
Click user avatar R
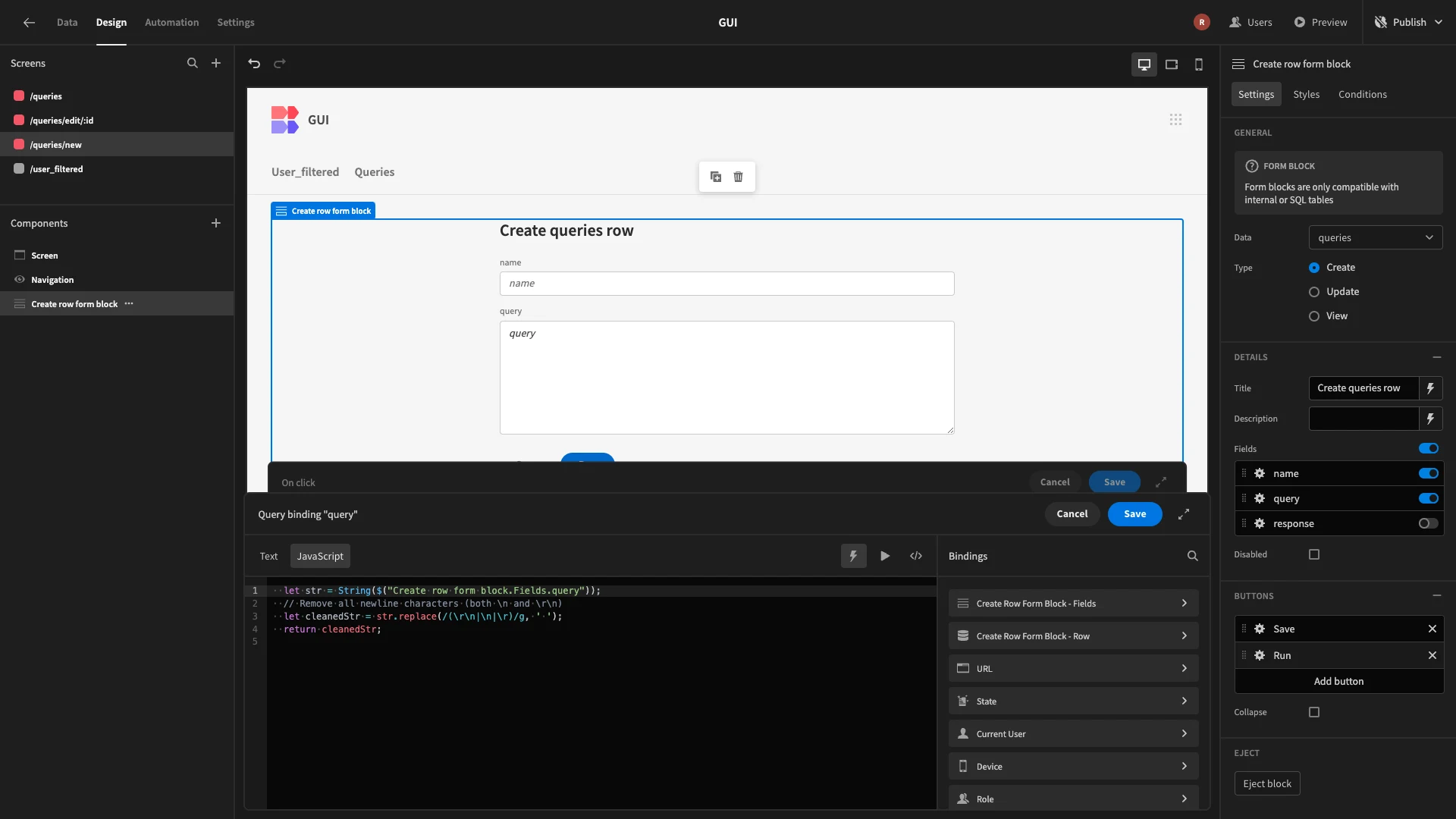(x=1201, y=22)
